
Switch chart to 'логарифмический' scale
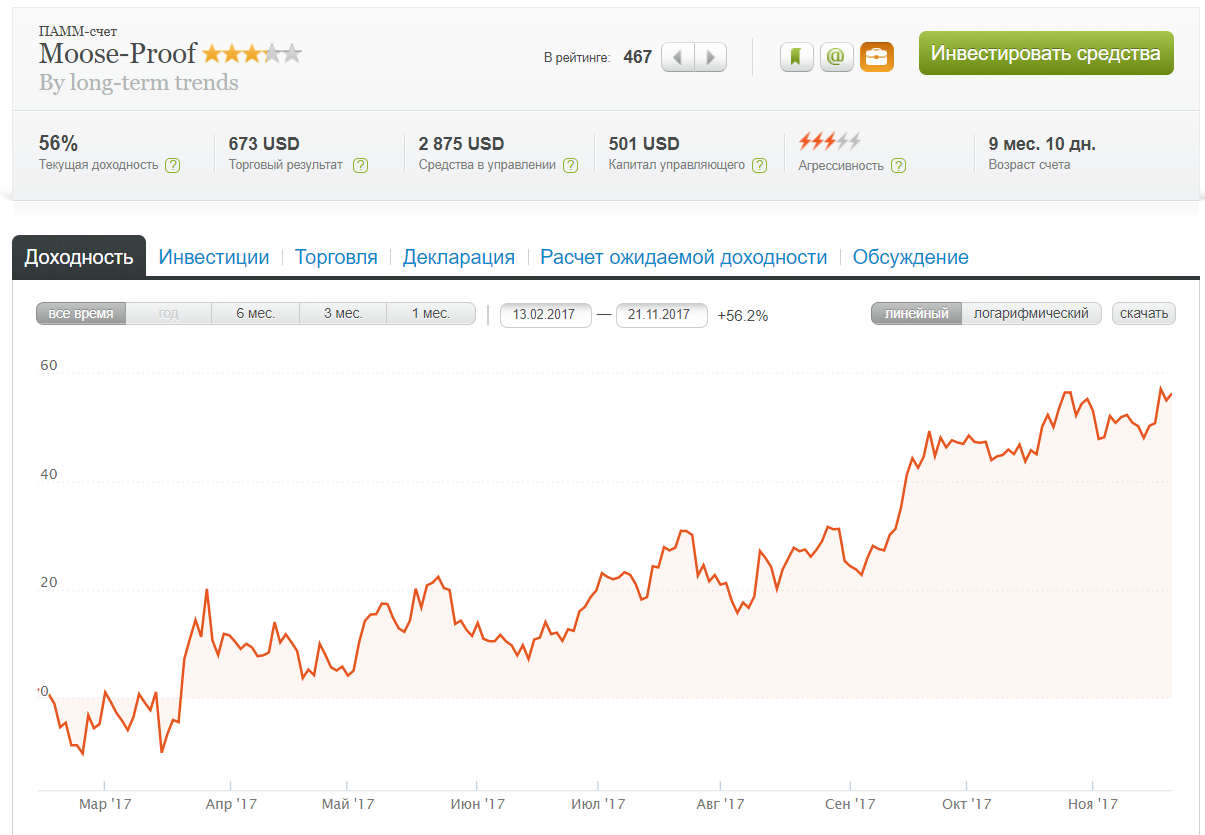1031,314
